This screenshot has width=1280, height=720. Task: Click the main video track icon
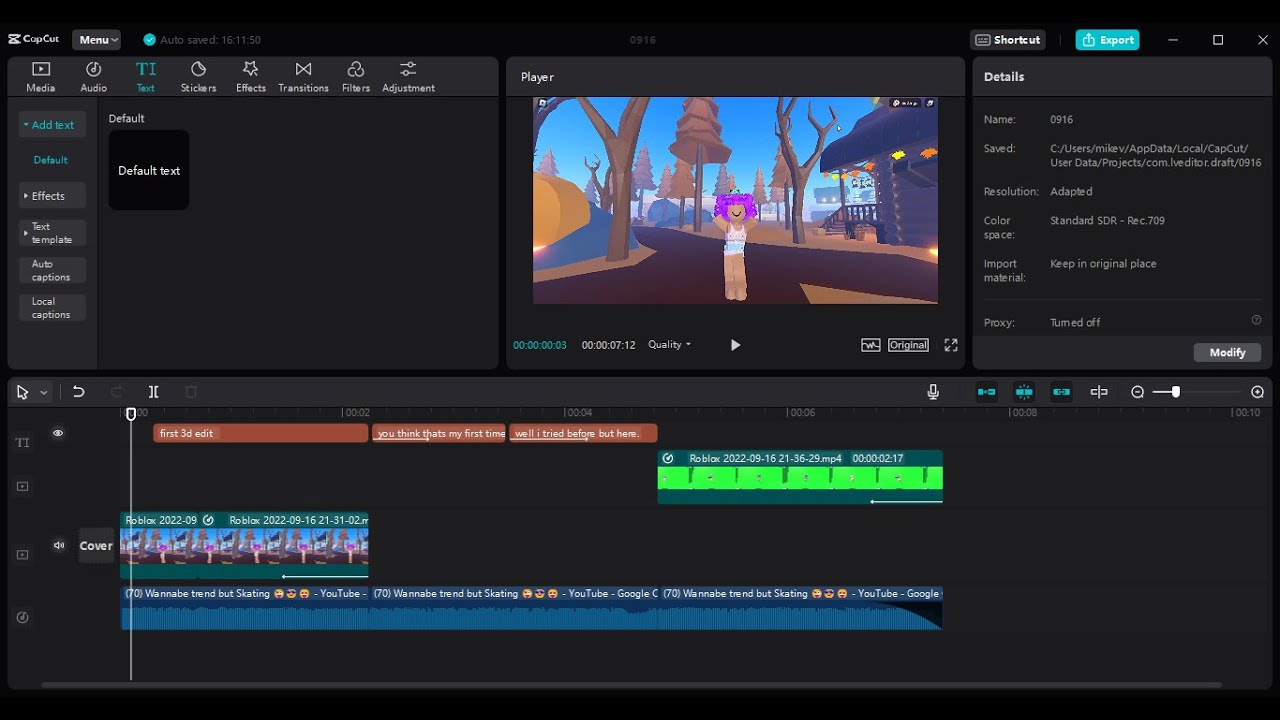22,554
